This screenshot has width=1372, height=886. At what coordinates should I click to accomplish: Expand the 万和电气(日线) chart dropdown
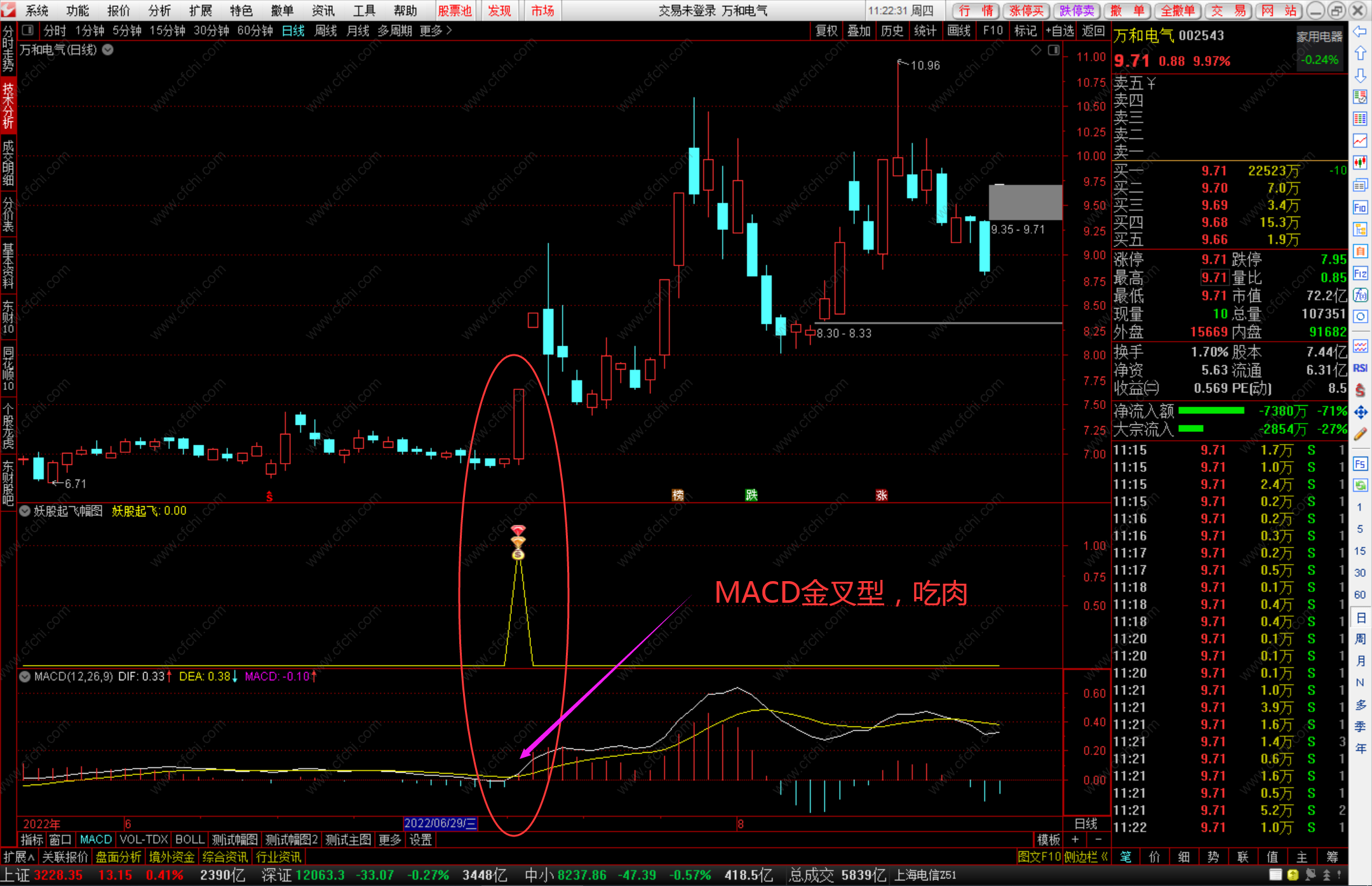(108, 50)
